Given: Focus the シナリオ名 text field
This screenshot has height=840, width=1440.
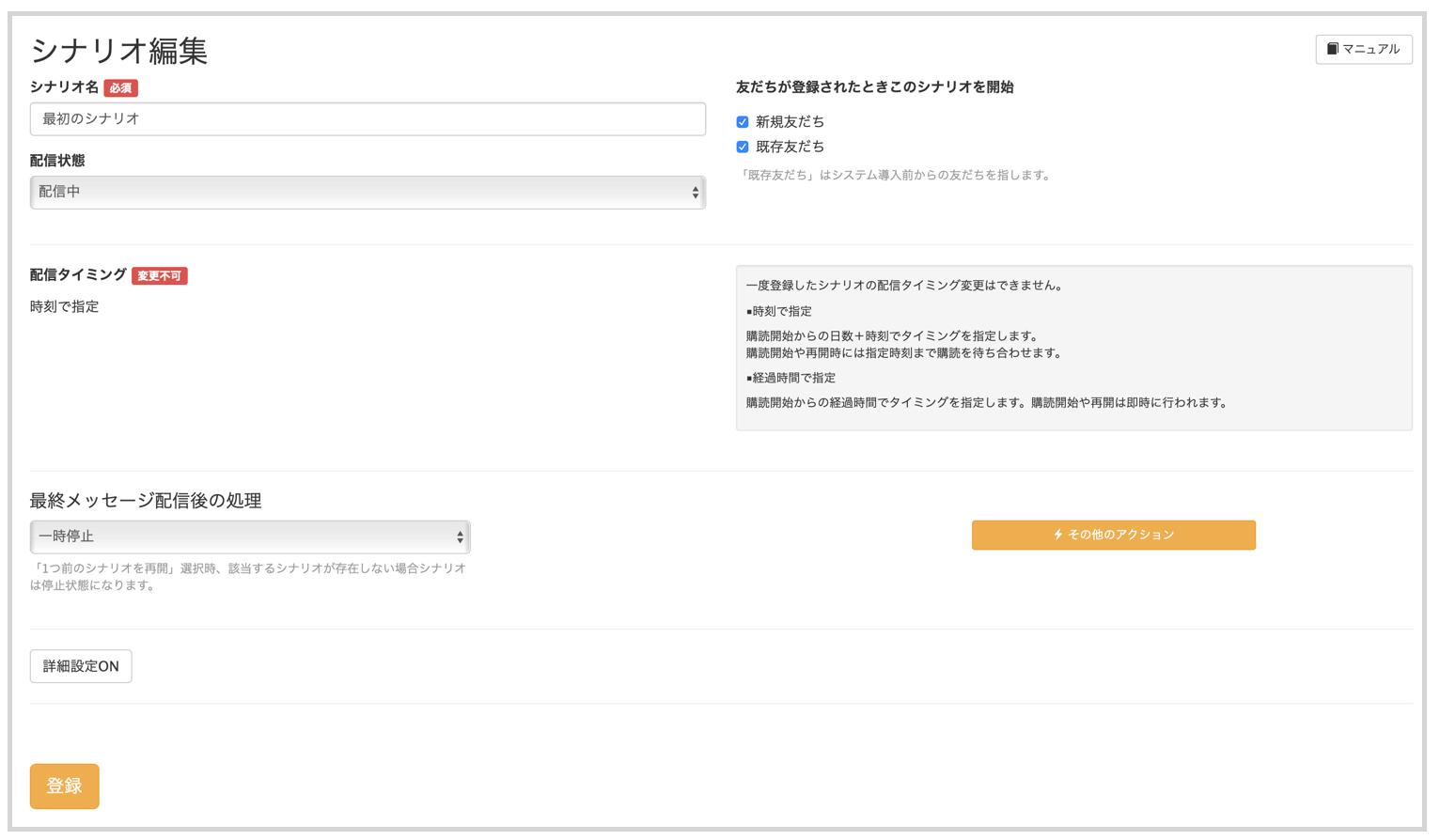Looking at the screenshot, I should [x=367, y=119].
